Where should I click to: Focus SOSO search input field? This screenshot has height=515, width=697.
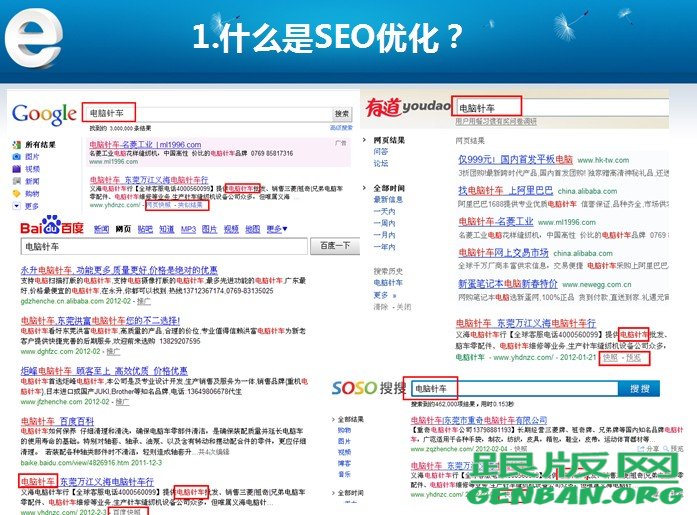click(x=515, y=389)
